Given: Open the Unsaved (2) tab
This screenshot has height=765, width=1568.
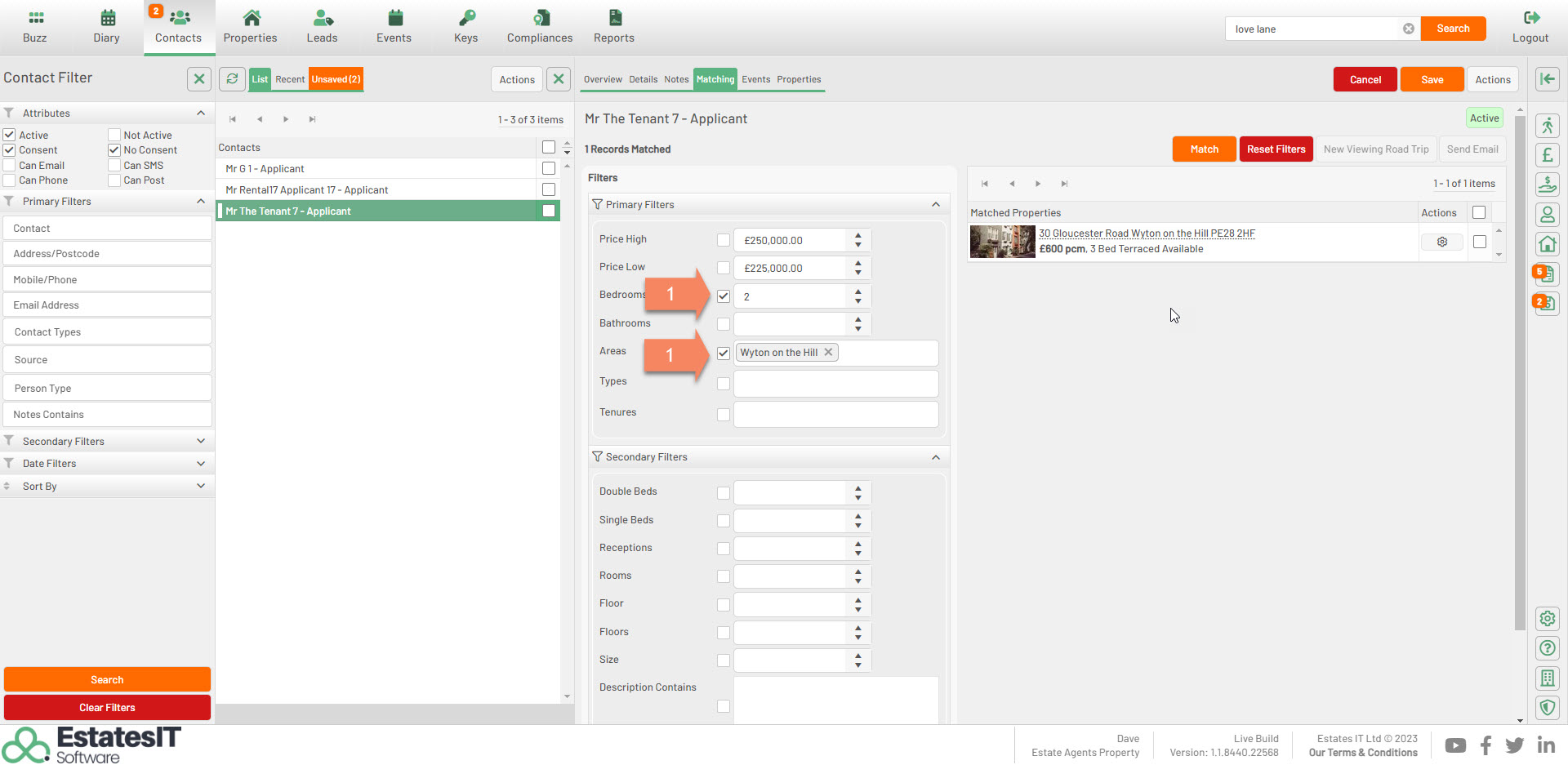Looking at the screenshot, I should 336,79.
